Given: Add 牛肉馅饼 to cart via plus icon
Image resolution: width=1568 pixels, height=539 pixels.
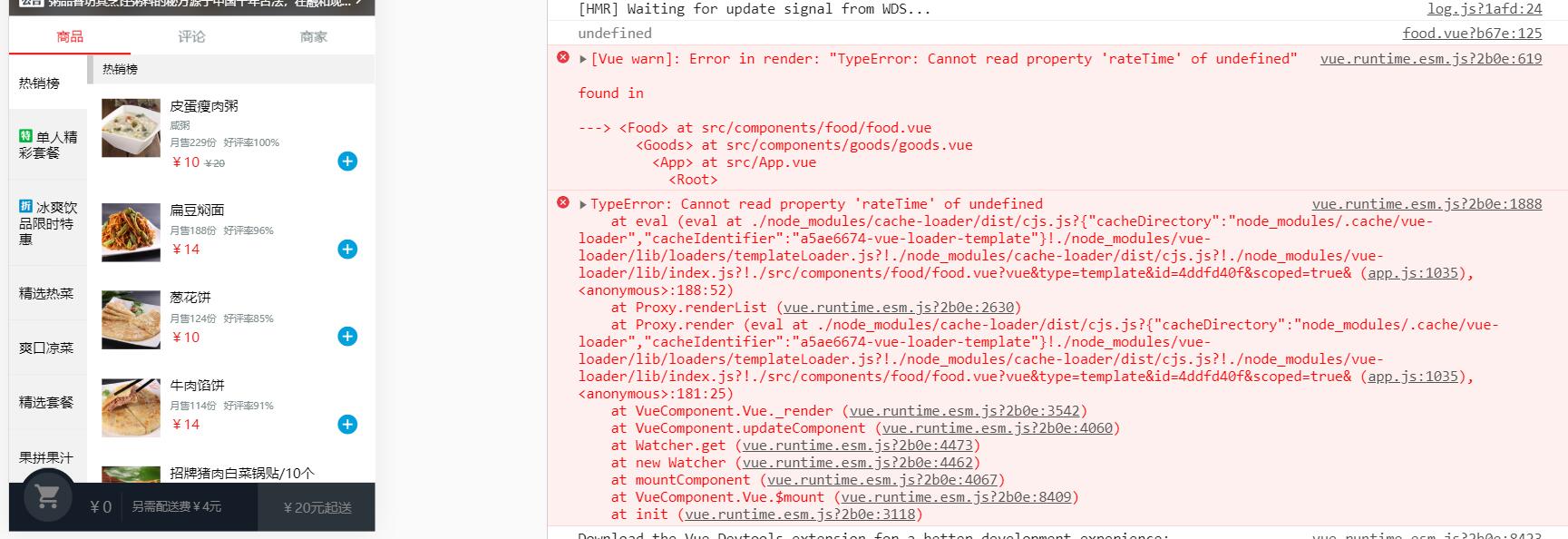Looking at the screenshot, I should (347, 425).
